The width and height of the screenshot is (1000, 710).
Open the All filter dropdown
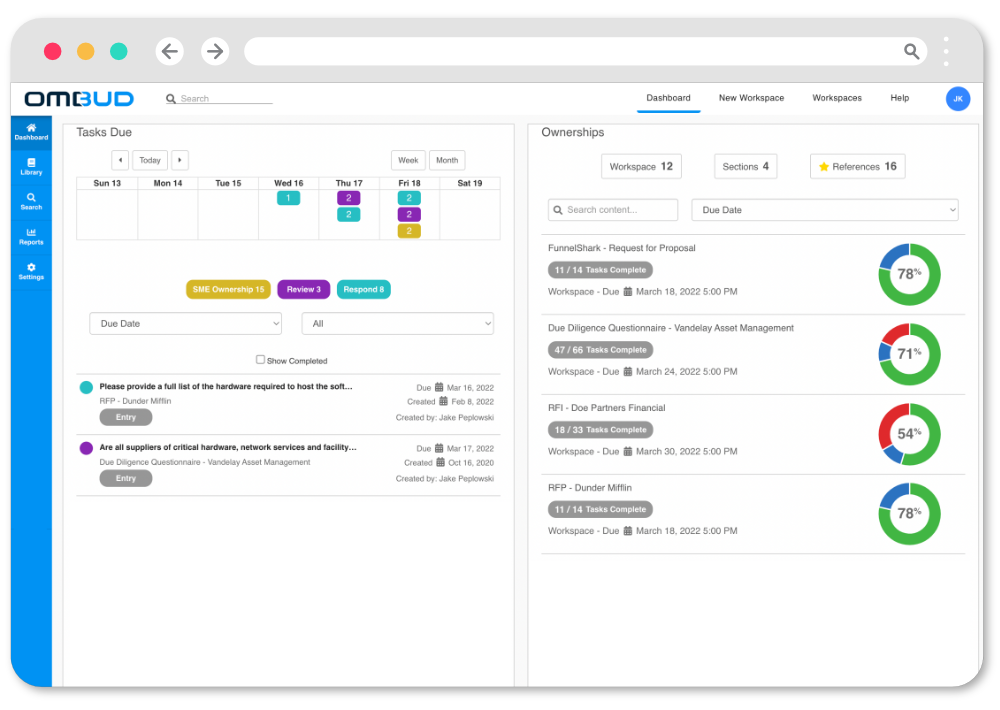click(397, 324)
